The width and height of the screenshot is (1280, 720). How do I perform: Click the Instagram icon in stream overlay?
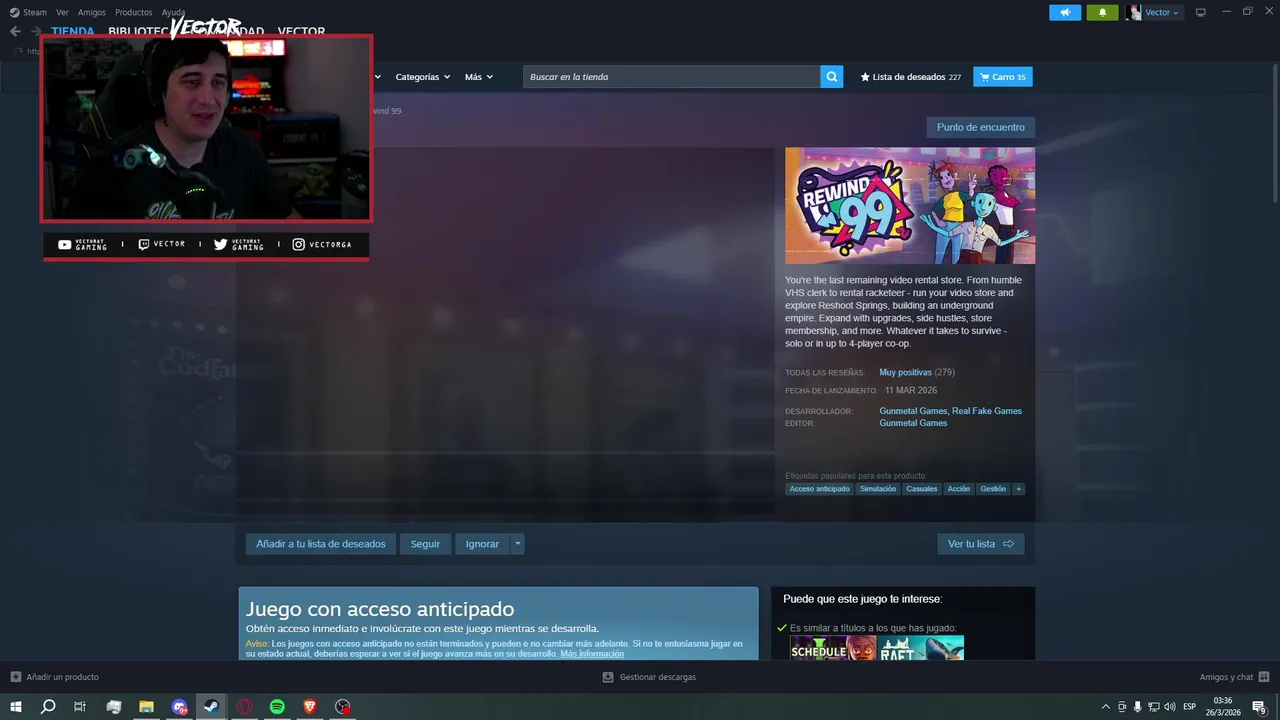coord(298,244)
